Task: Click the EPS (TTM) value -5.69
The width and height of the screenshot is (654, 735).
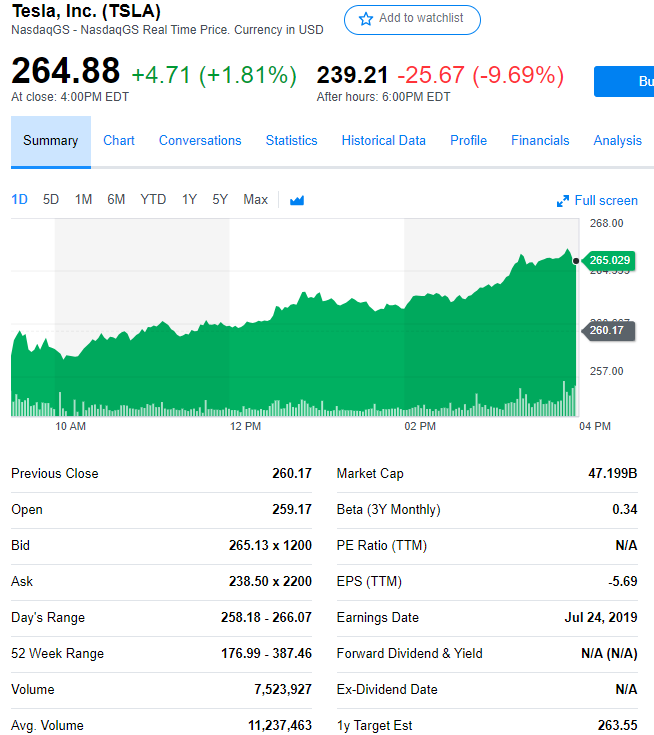Action: pos(623,582)
